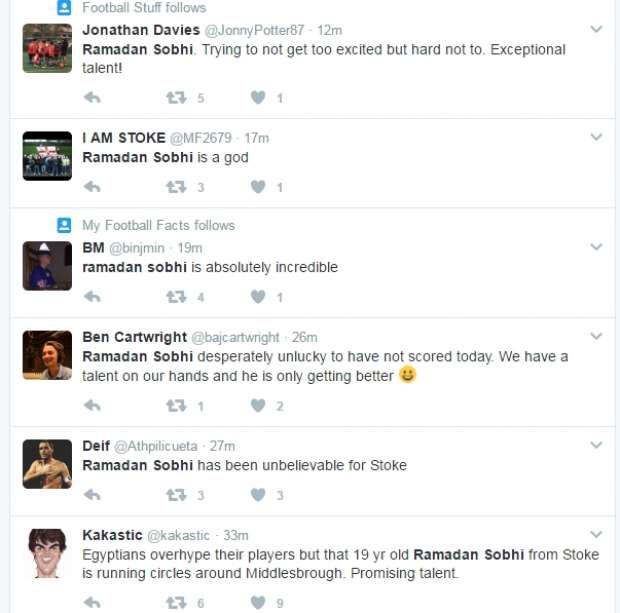
Task: Like Kakastic's tweet
Action: pyautogui.click(x=258, y=603)
